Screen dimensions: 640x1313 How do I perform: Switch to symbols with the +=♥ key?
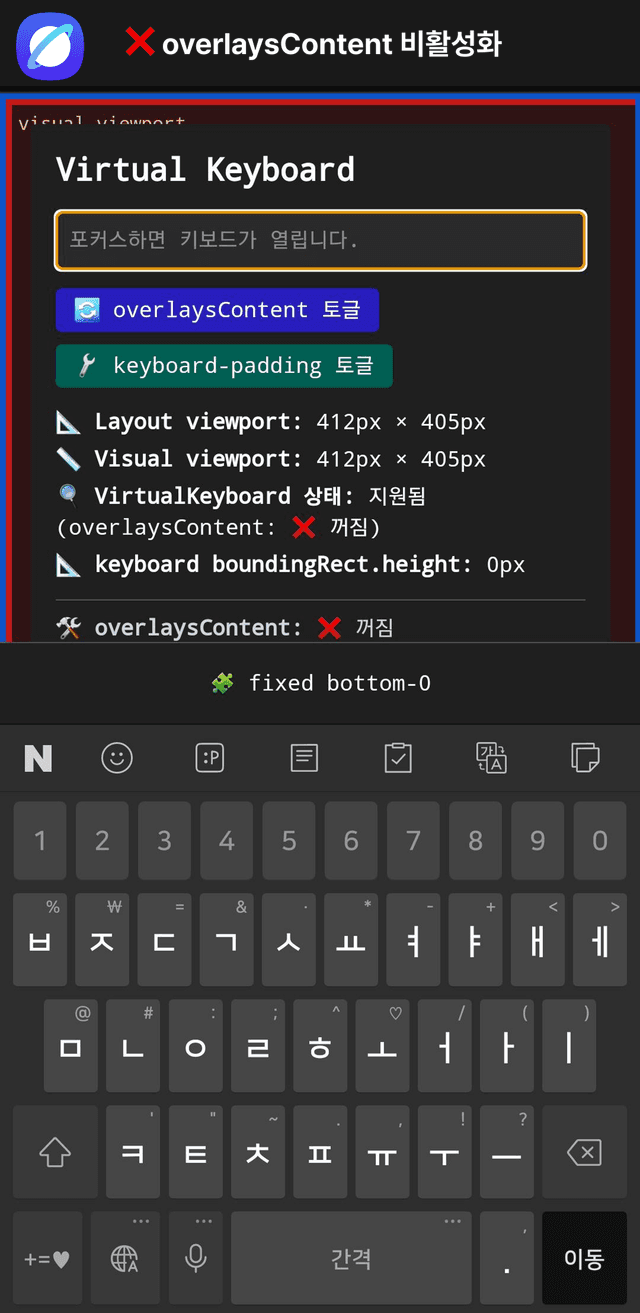[x=48, y=1258]
